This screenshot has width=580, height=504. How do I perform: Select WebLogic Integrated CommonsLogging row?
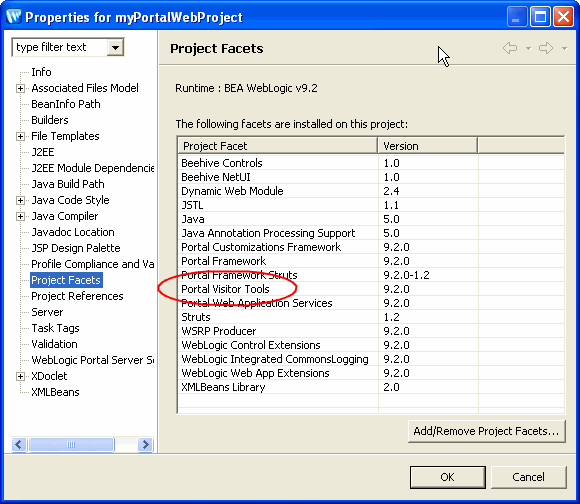pyautogui.click(x=371, y=360)
